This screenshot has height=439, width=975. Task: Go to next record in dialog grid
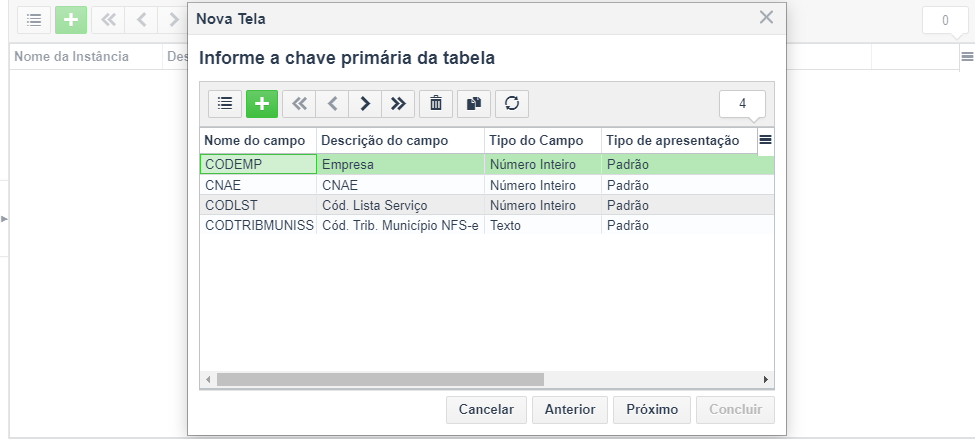[365, 103]
